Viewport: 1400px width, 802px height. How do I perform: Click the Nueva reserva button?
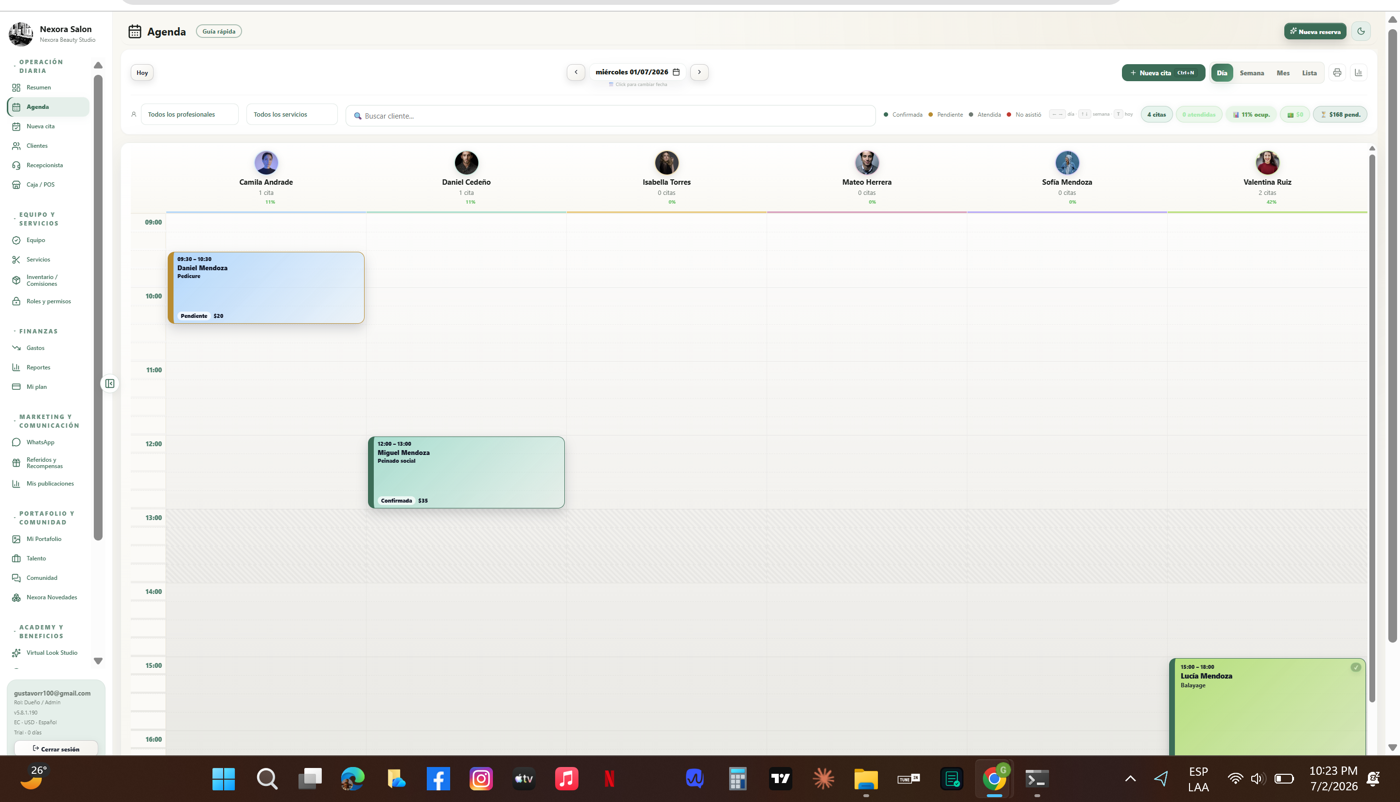1315,31
